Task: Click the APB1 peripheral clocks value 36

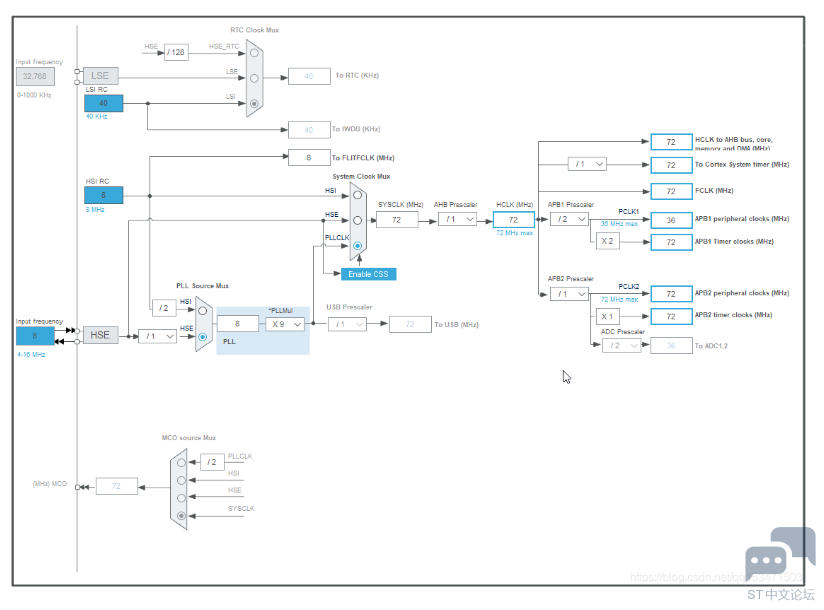Action: (x=672, y=220)
